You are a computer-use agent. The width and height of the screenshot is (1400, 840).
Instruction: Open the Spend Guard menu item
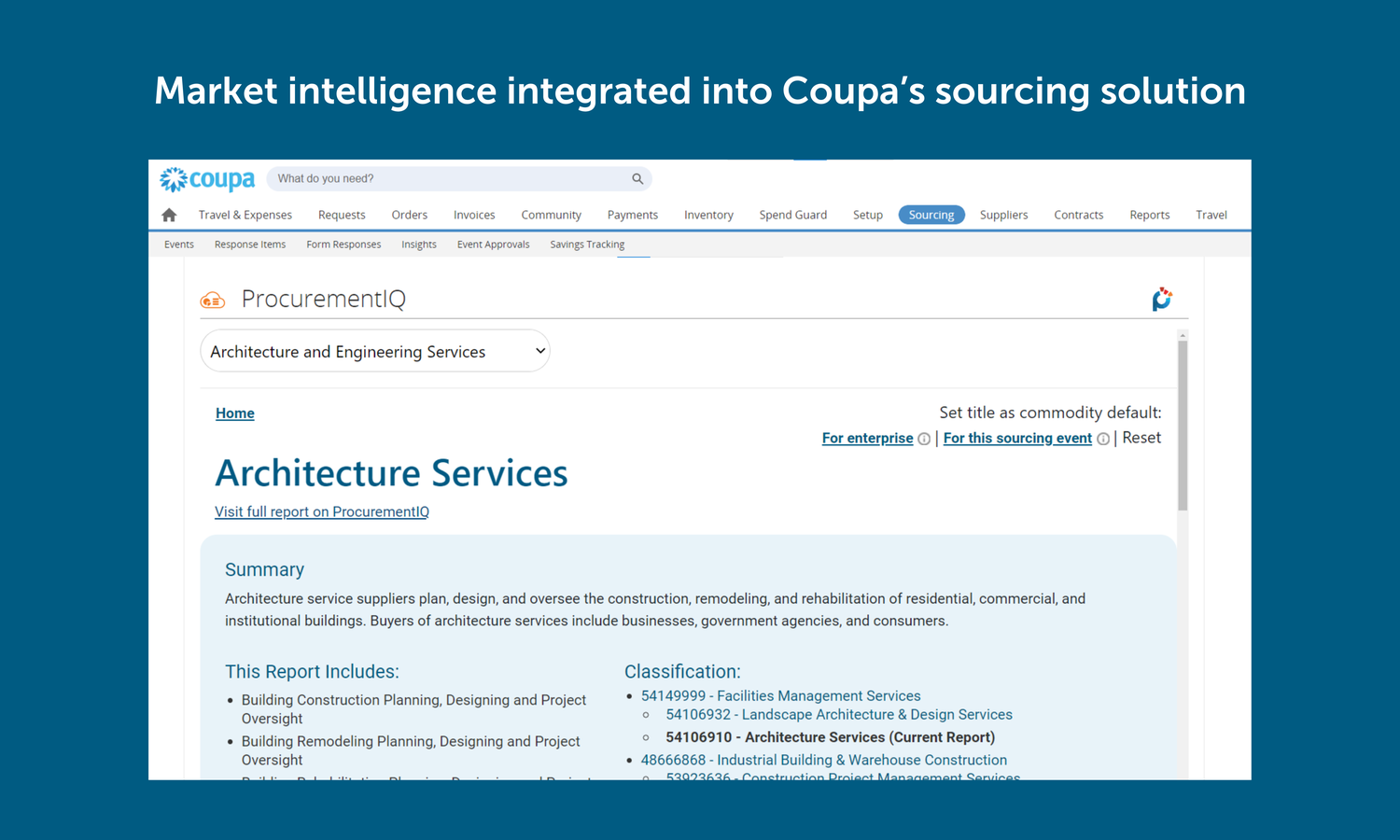pos(793,215)
